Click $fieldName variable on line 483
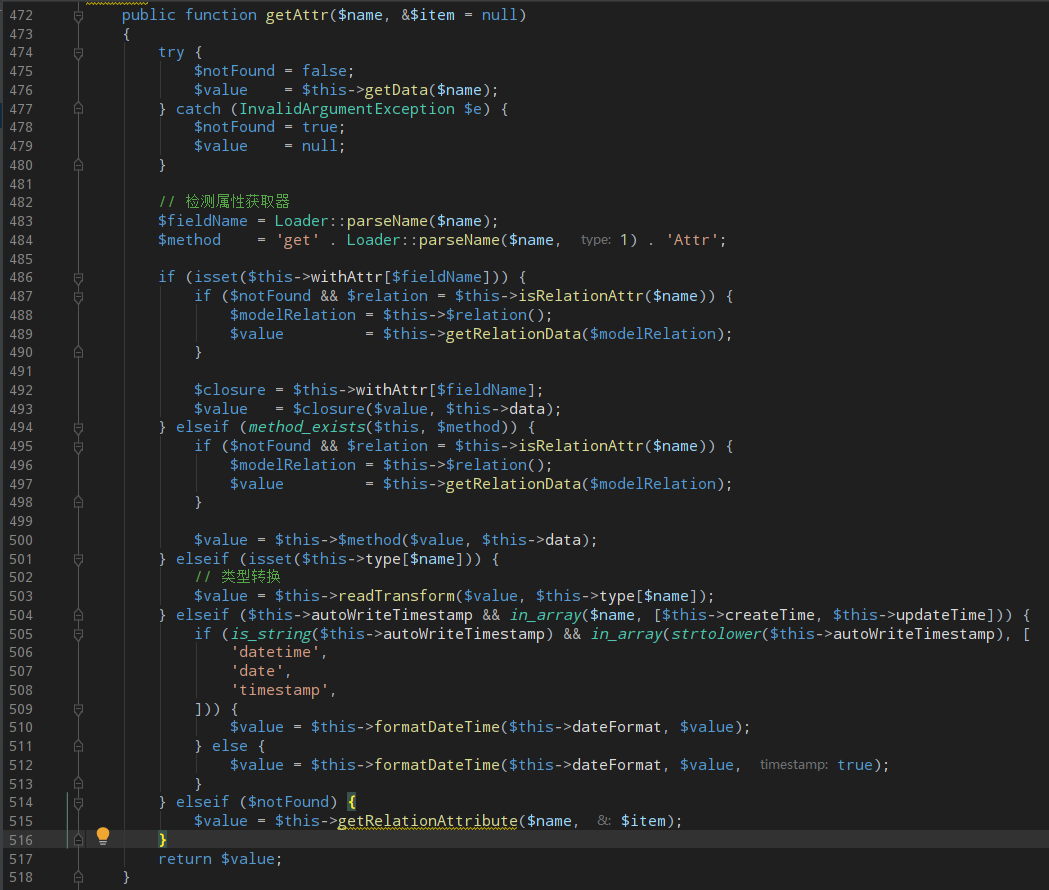The width and height of the screenshot is (1049, 890). [x=203, y=221]
